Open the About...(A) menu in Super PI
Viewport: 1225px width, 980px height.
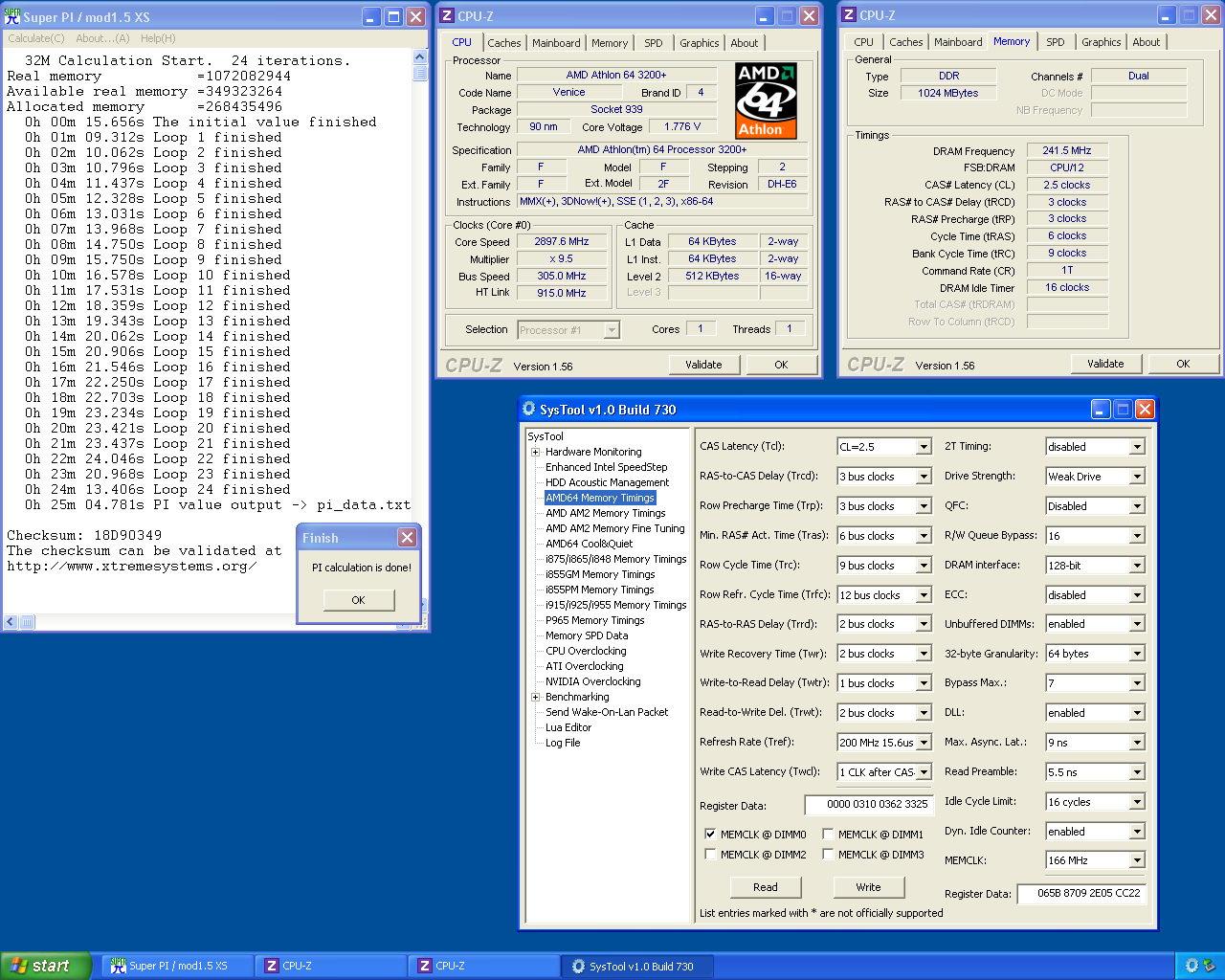click(102, 38)
